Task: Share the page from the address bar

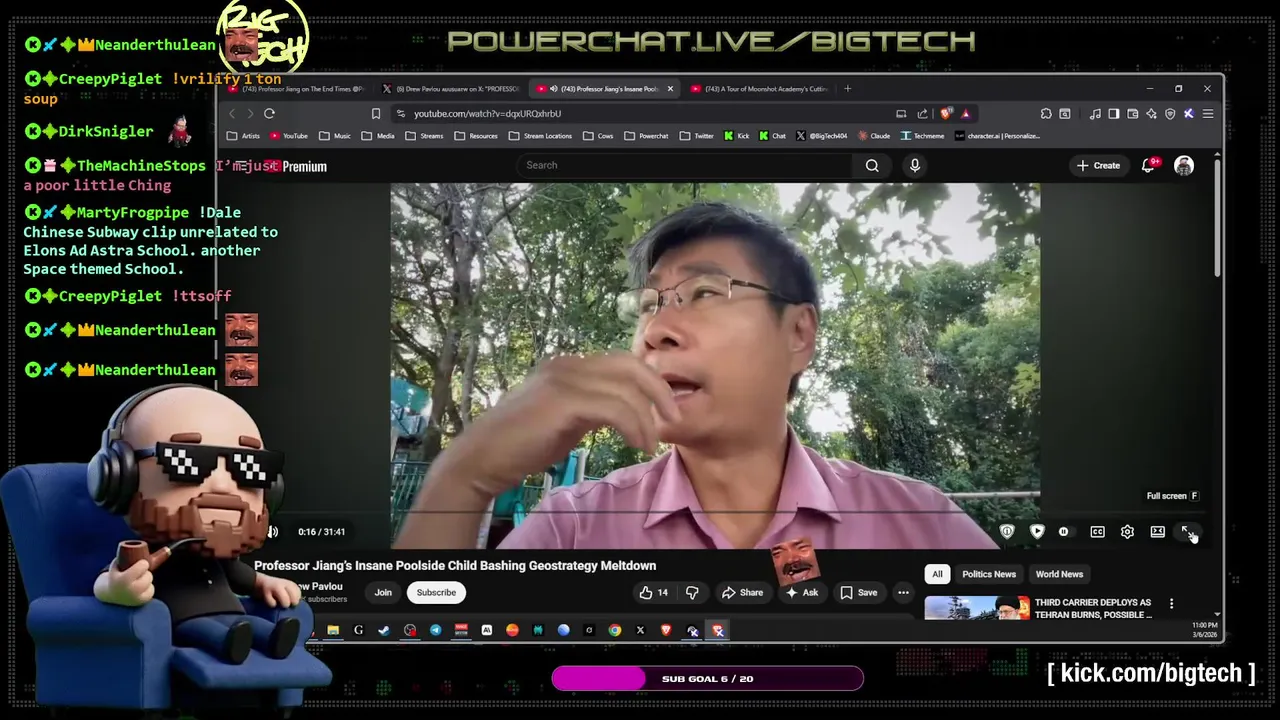Action: [922, 114]
